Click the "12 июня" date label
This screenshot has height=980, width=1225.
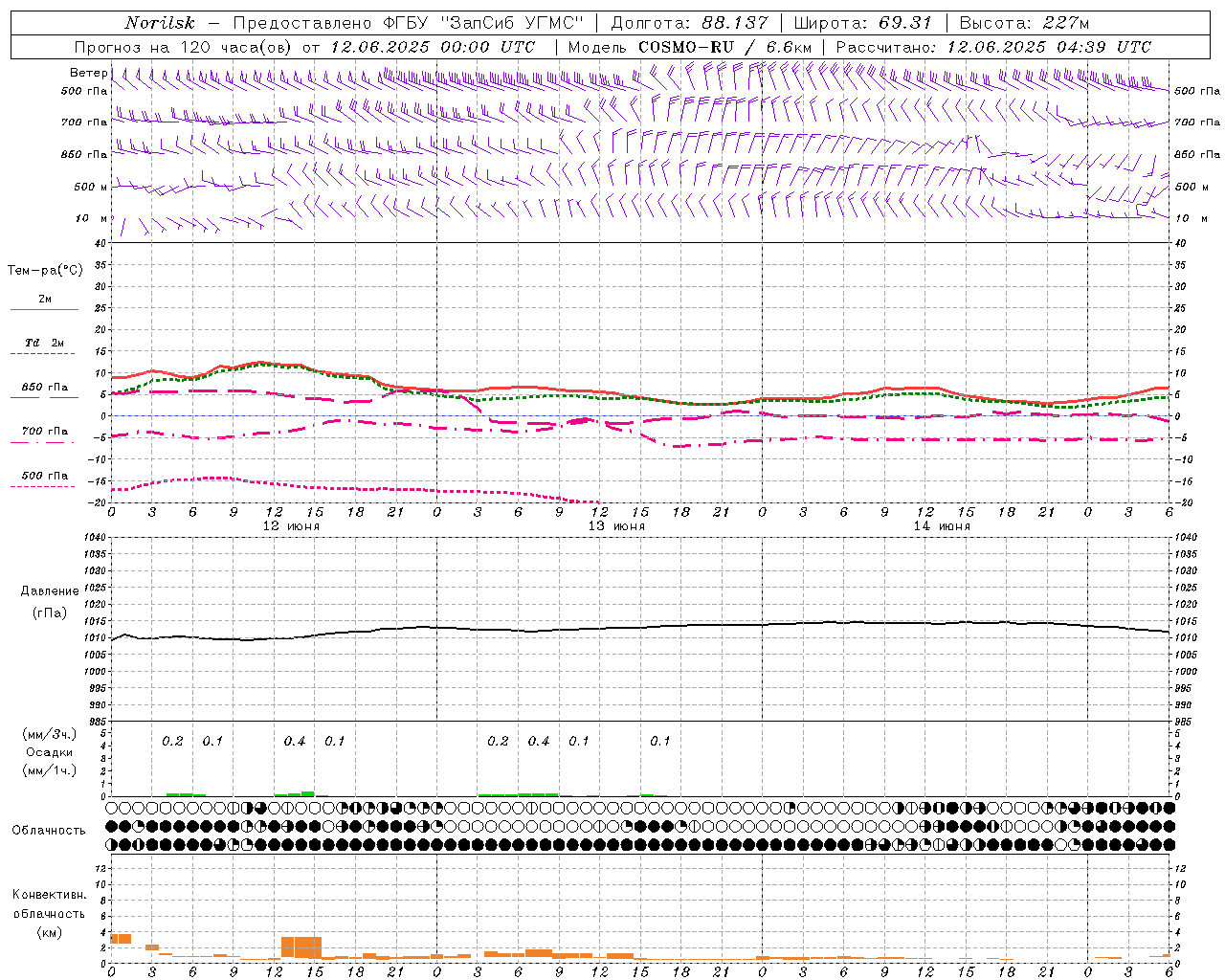pos(291,526)
